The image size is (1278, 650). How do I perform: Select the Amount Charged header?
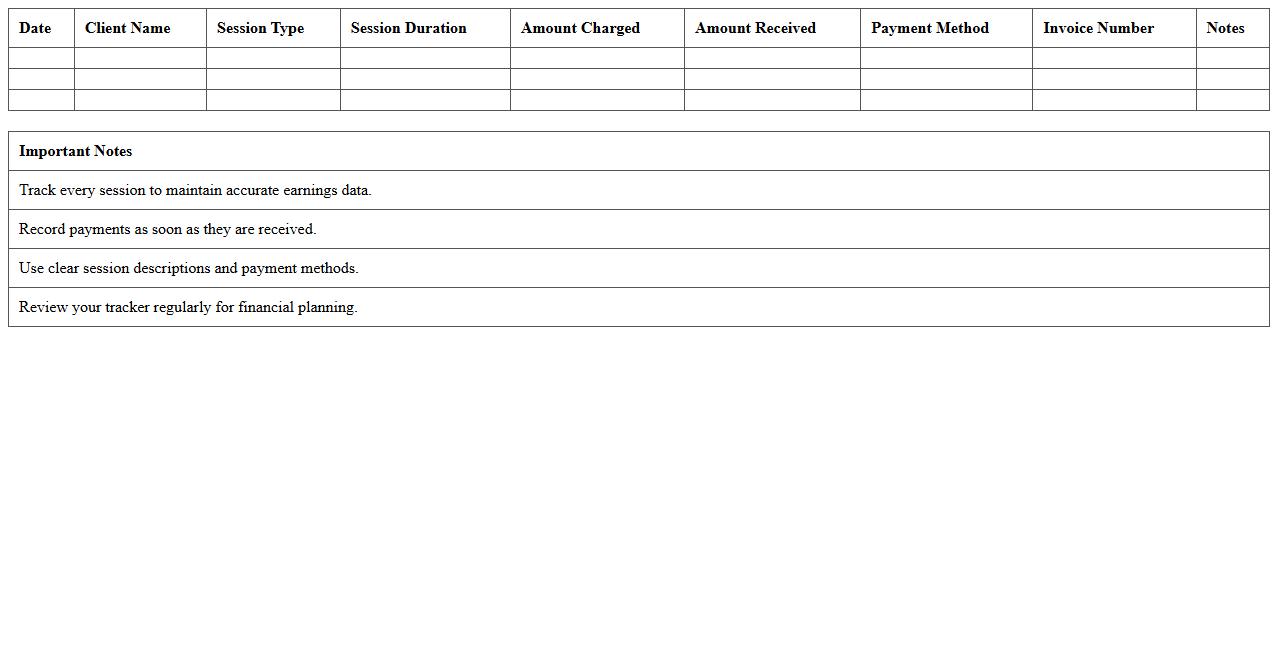[580, 28]
